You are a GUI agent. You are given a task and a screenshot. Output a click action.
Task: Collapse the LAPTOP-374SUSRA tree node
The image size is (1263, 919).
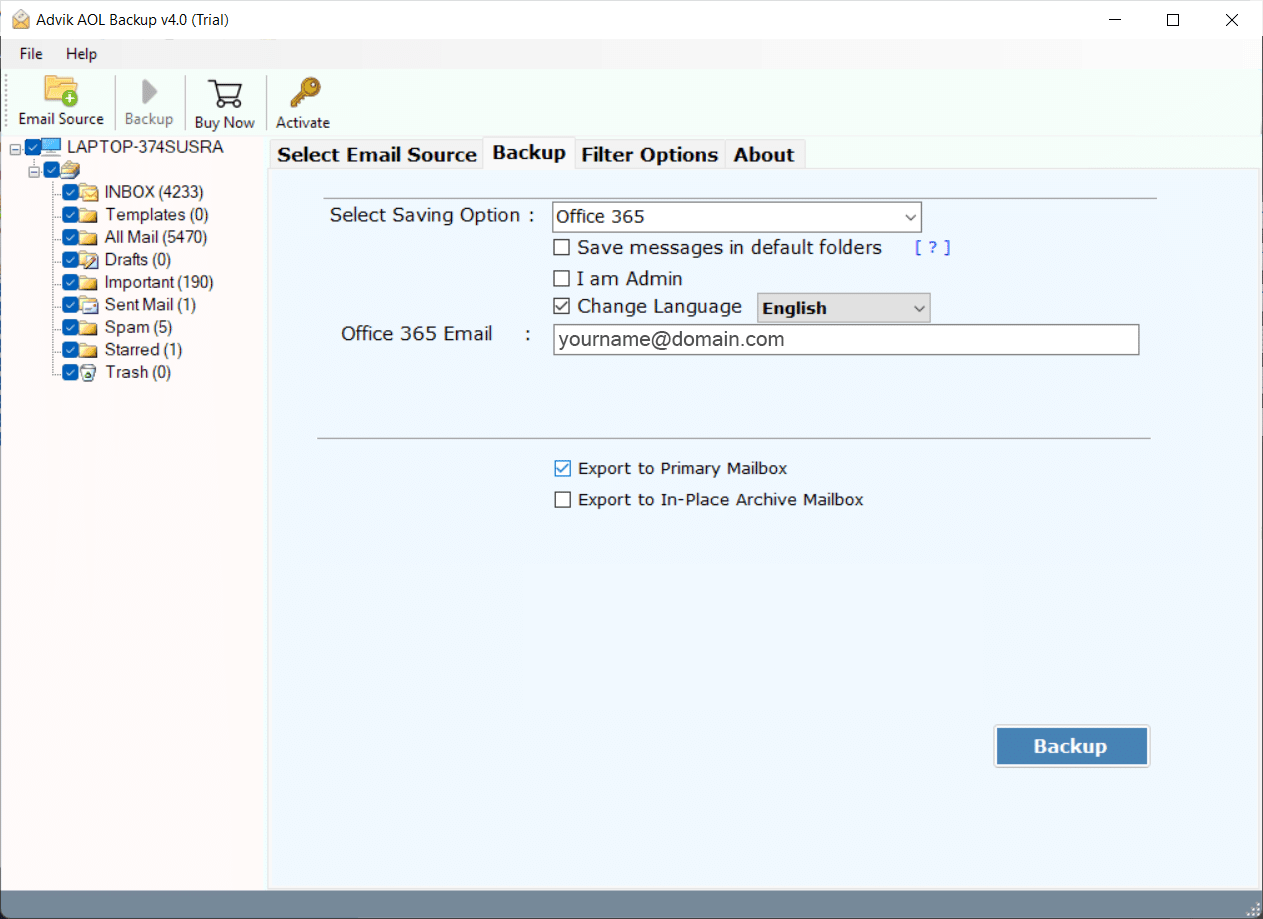(15, 148)
